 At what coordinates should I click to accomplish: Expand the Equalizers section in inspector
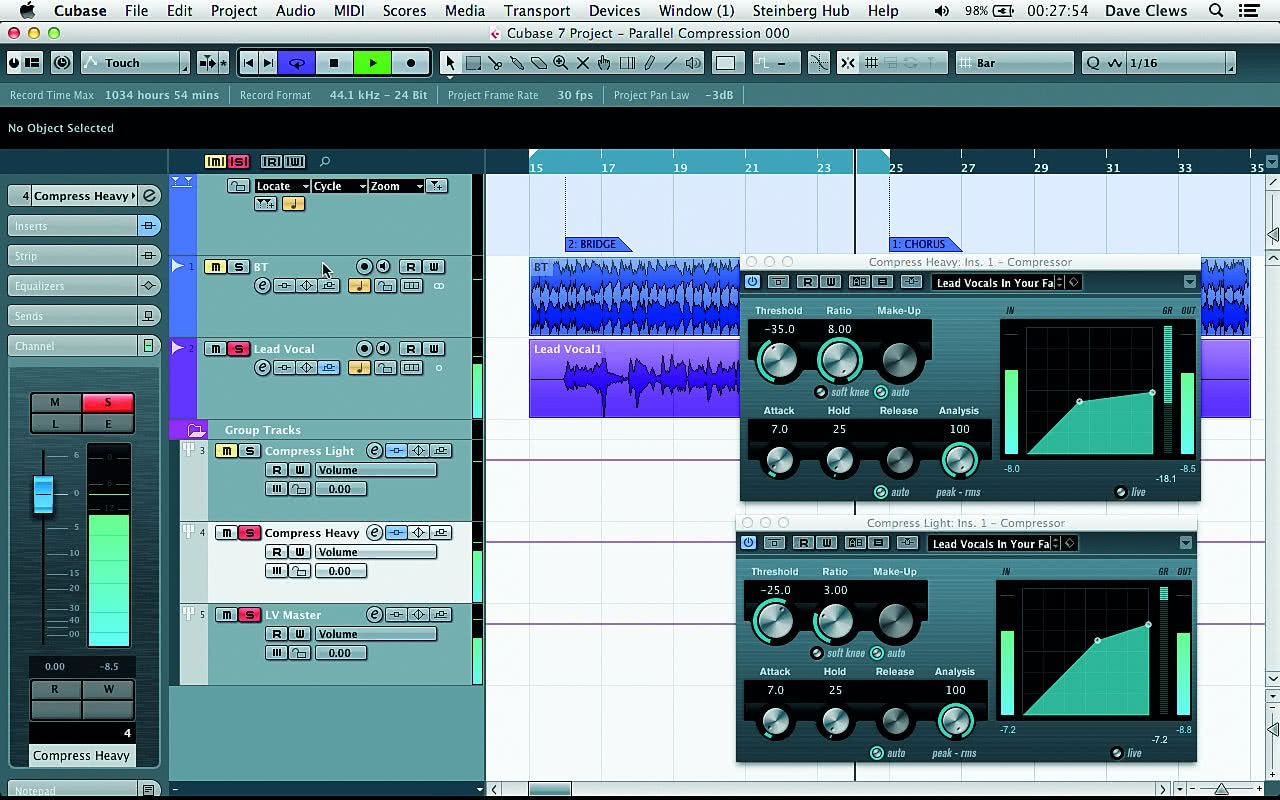tap(84, 286)
